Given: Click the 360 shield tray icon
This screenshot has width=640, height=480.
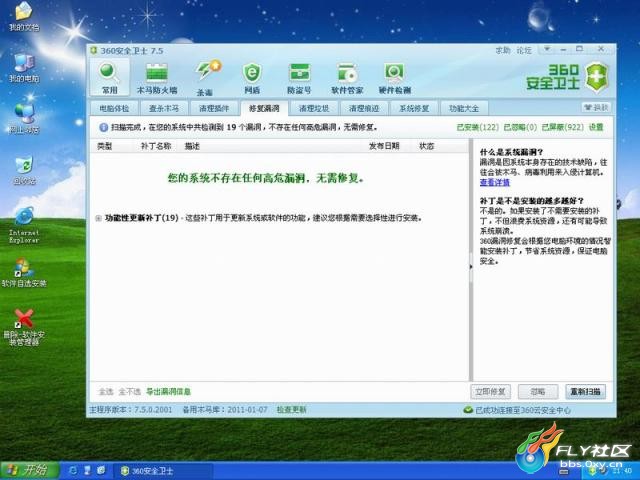Looking at the screenshot, I should (x=592, y=471).
